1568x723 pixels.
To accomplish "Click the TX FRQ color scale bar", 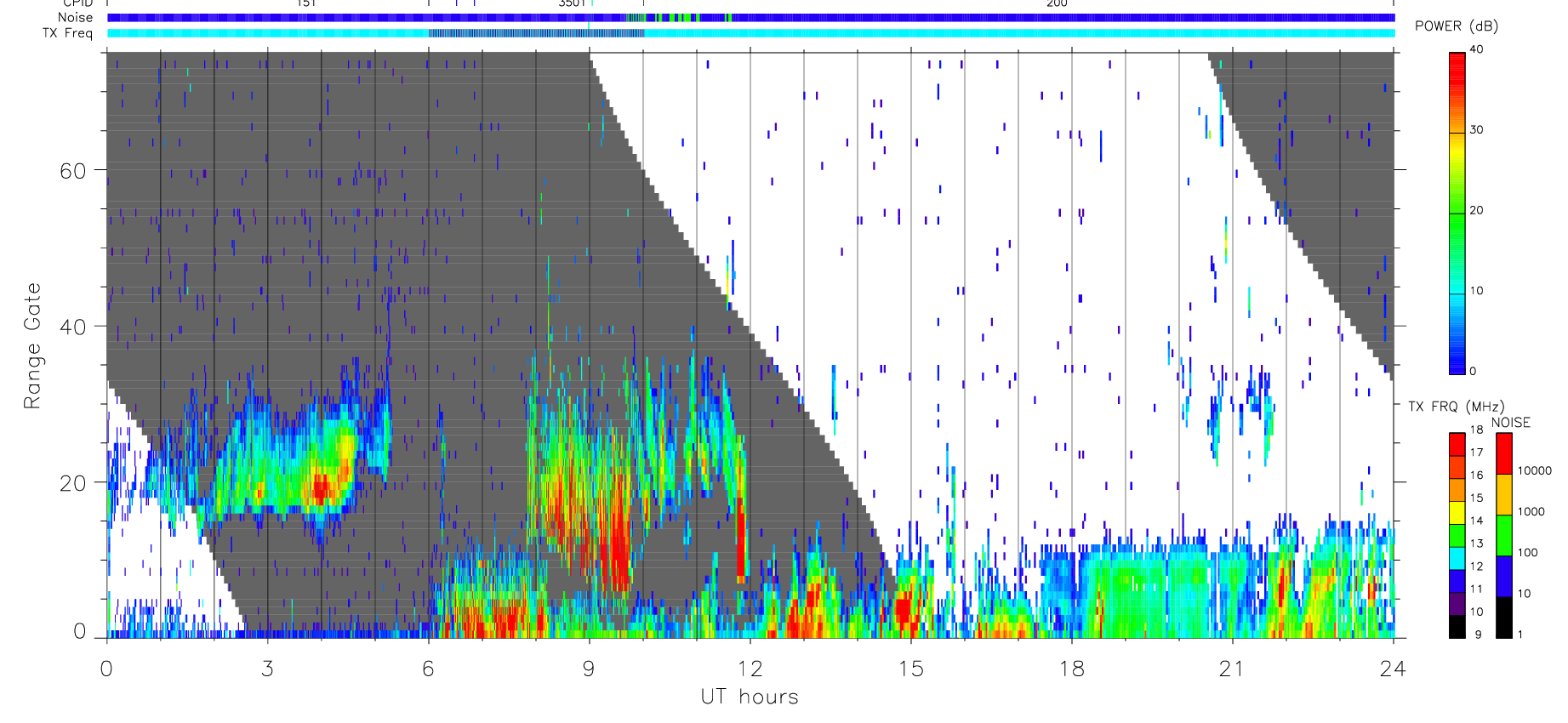I will pos(1457,535).
